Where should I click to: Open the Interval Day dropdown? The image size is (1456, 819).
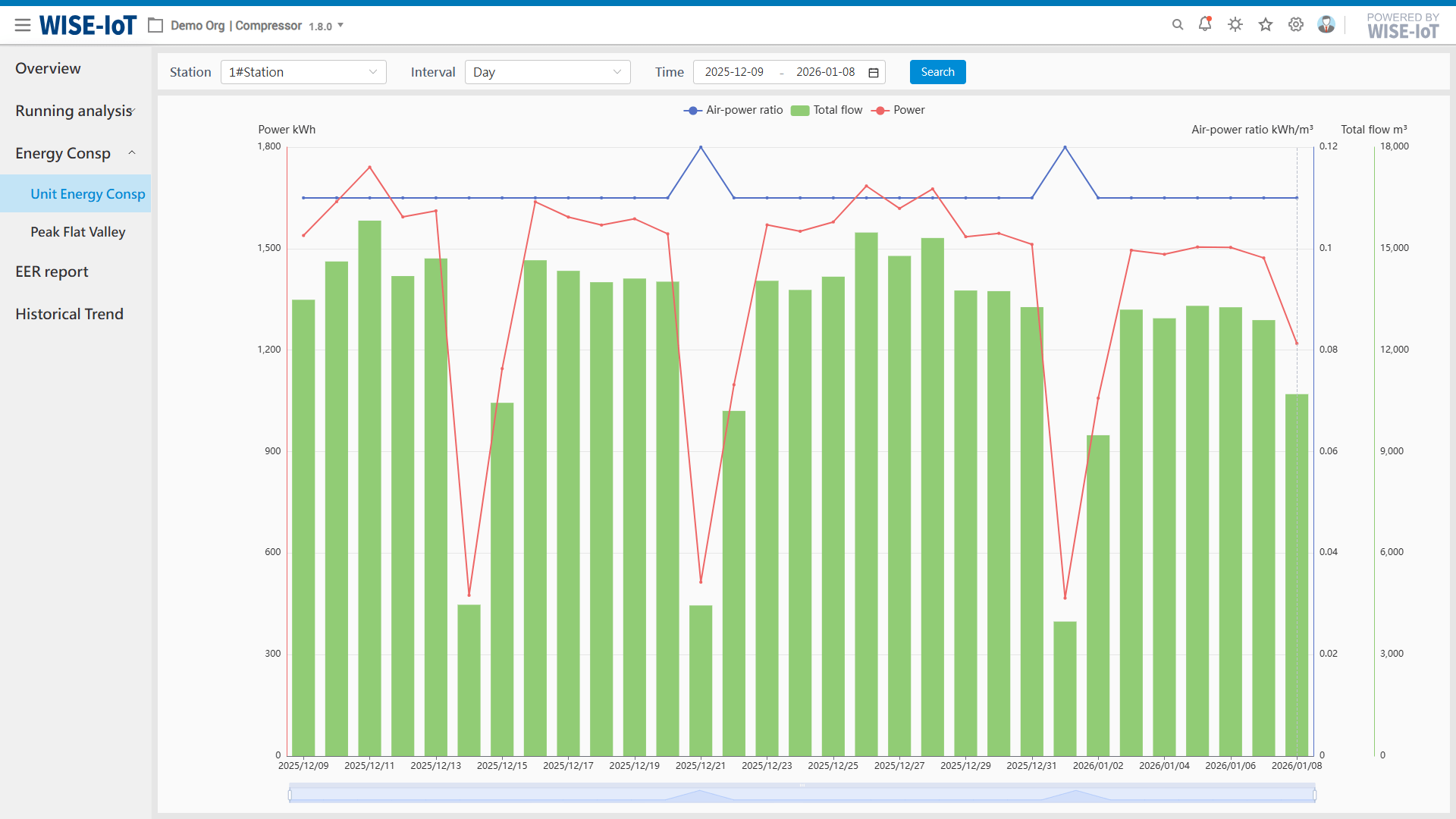tap(547, 72)
